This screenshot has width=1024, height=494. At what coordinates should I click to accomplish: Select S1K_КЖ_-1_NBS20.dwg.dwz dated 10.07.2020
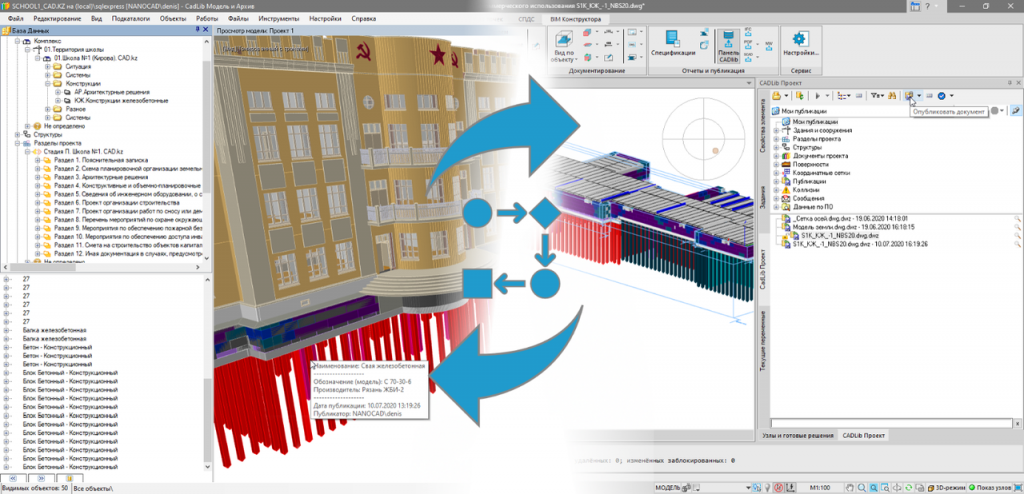coord(861,244)
